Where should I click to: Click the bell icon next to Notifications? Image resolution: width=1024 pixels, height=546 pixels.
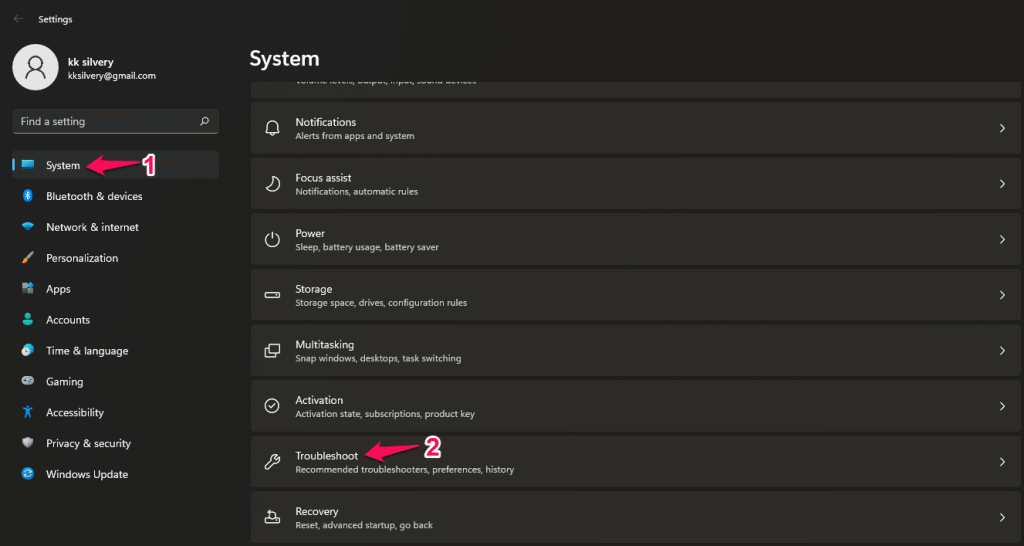tap(272, 128)
